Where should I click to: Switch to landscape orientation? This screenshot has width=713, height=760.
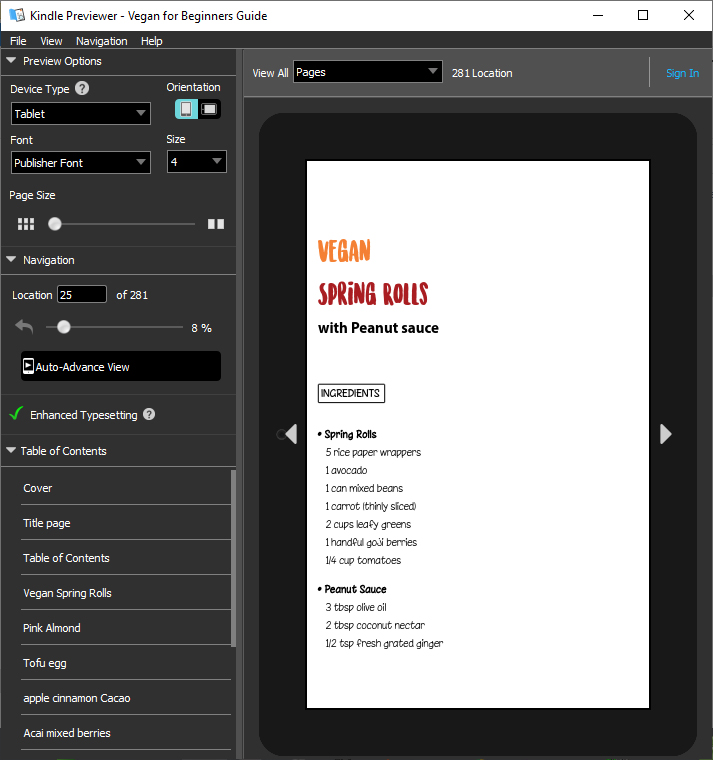coord(209,109)
